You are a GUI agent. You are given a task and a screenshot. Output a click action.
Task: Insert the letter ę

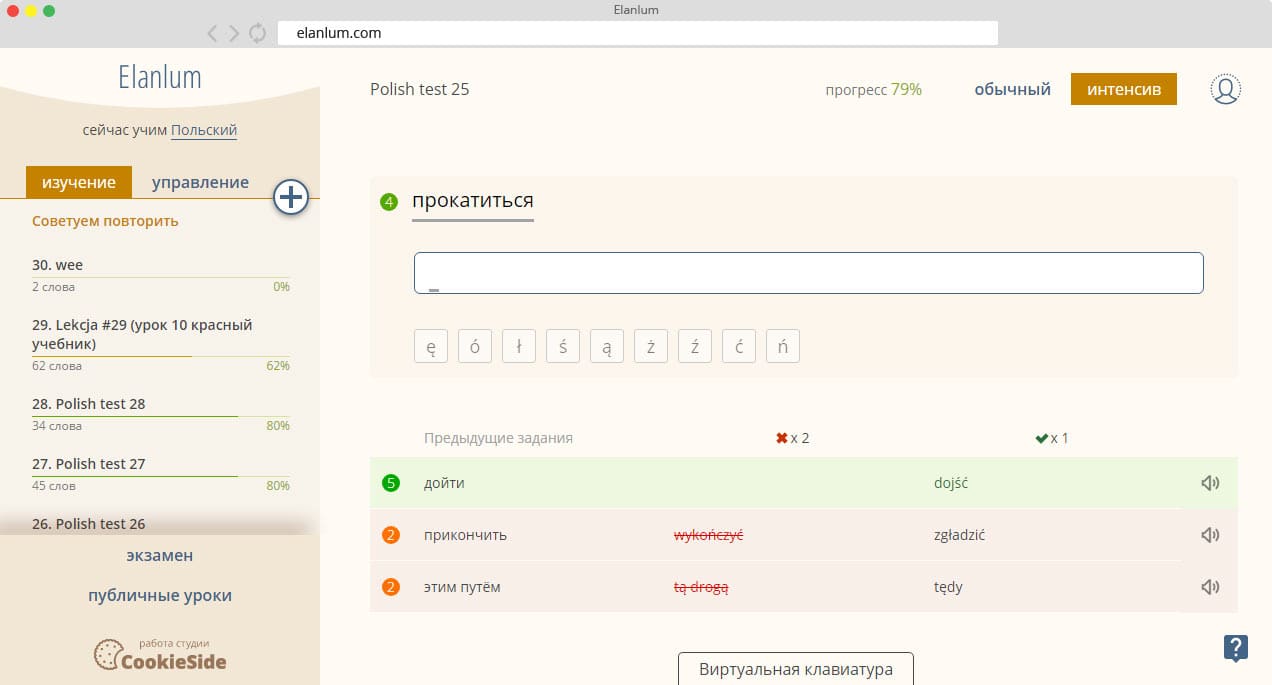(x=431, y=346)
